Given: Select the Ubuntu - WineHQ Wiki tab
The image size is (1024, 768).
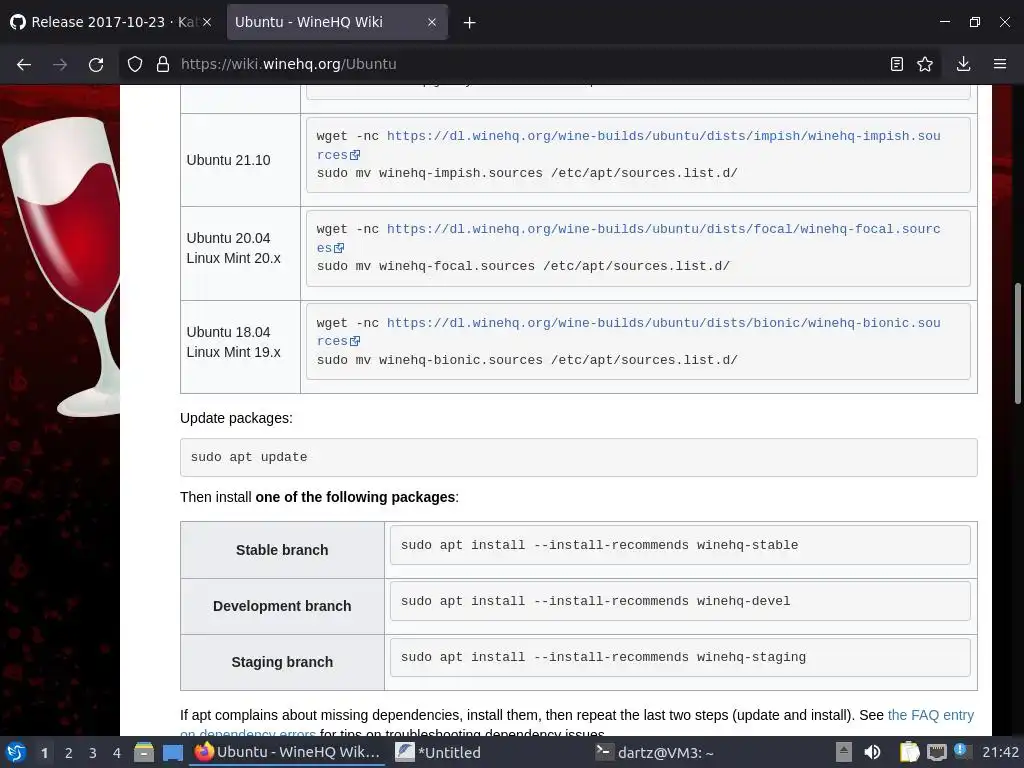Looking at the screenshot, I should click(x=337, y=22).
